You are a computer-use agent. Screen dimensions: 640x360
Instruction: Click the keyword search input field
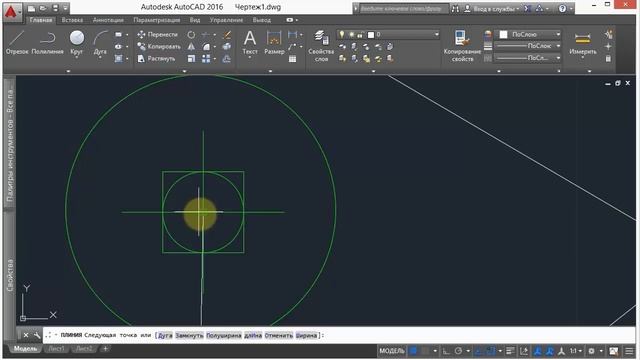pyautogui.click(x=403, y=8)
